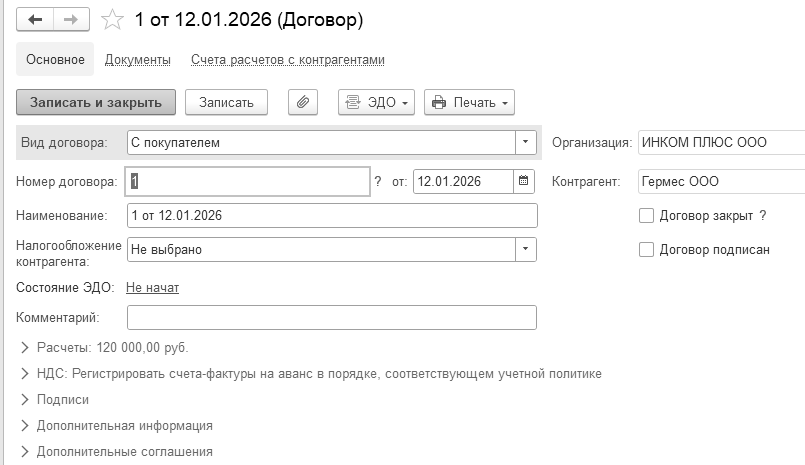
Task: Click into the Комментарий input field
Action: [332, 318]
